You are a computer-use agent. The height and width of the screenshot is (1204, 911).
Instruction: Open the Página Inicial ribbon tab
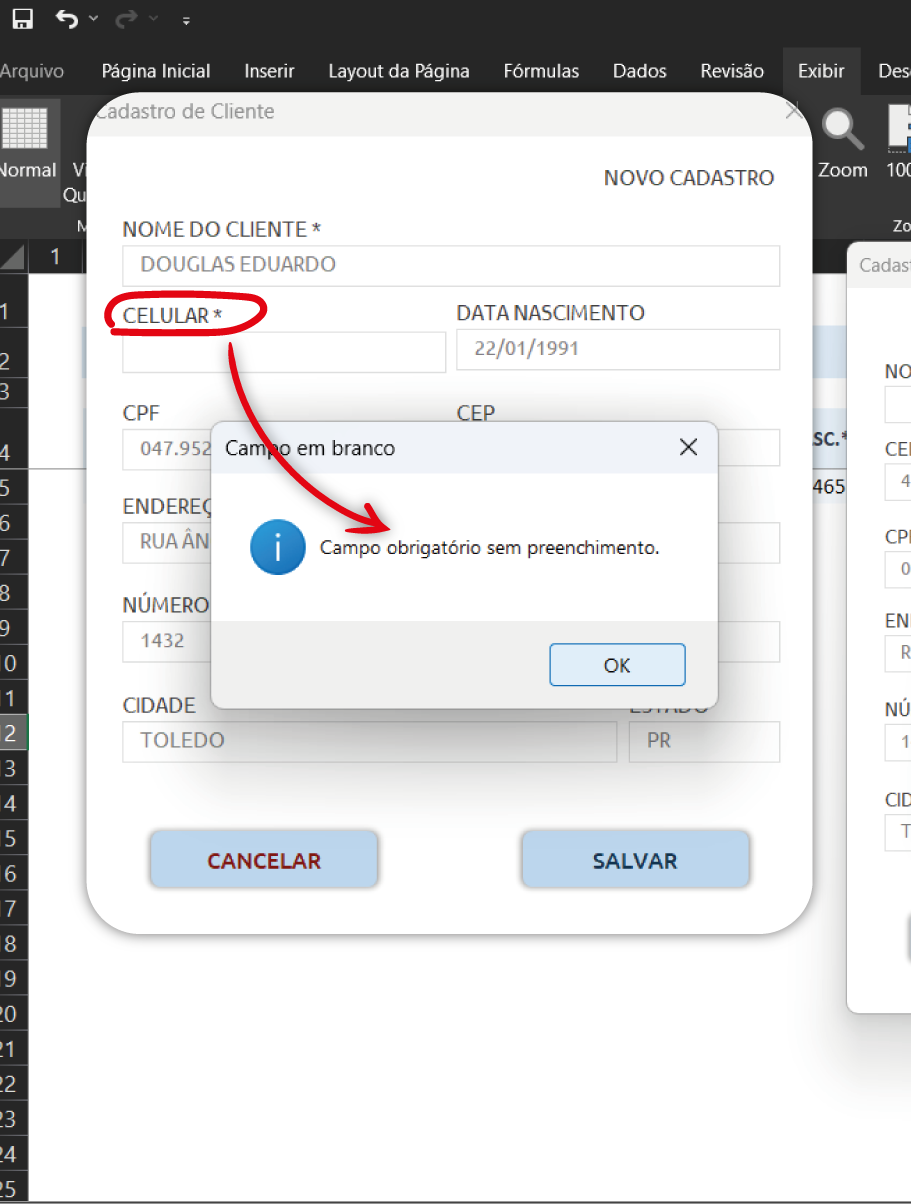[x=156, y=71]
